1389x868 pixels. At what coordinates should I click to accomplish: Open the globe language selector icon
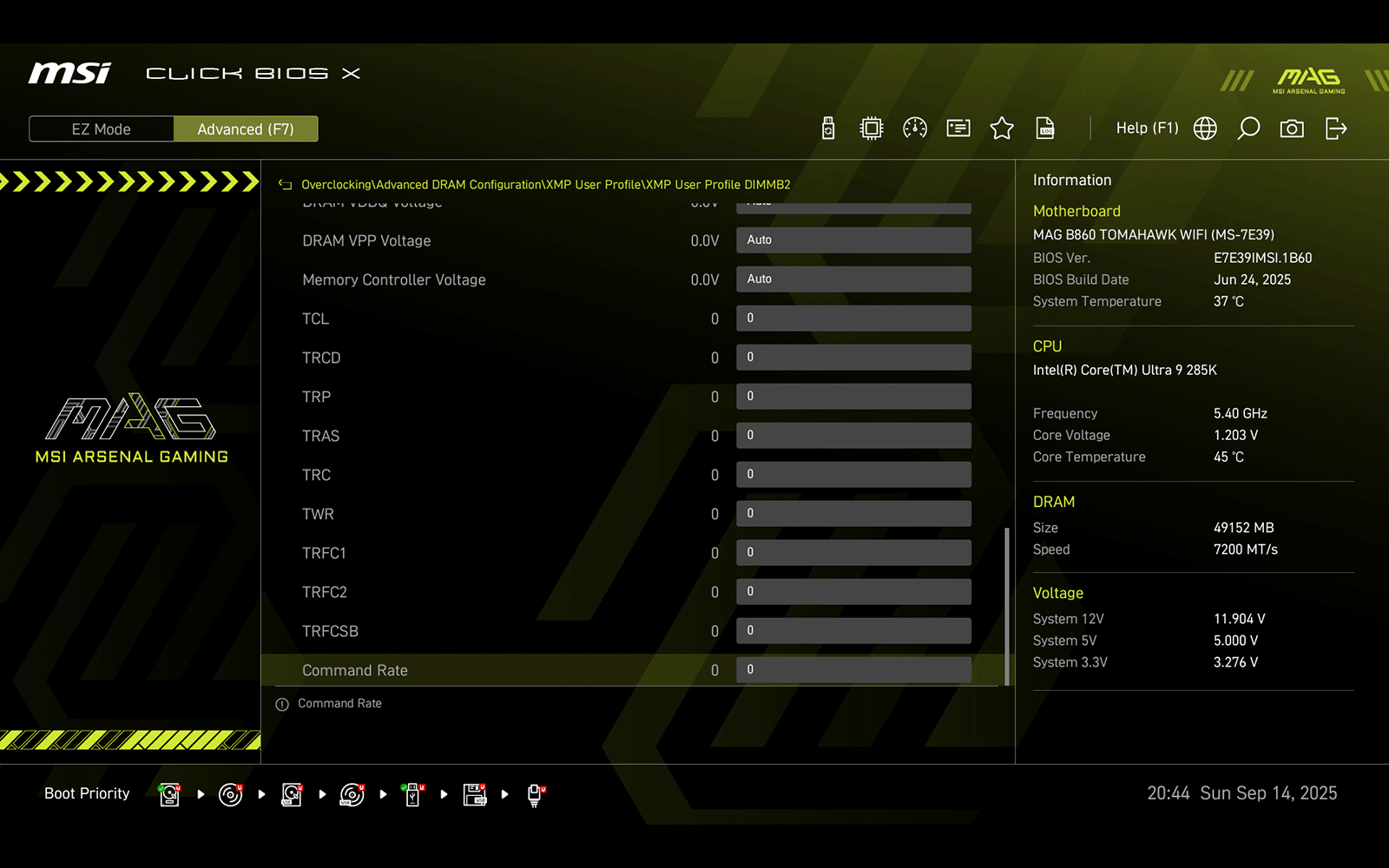[x=1205, y=128]
